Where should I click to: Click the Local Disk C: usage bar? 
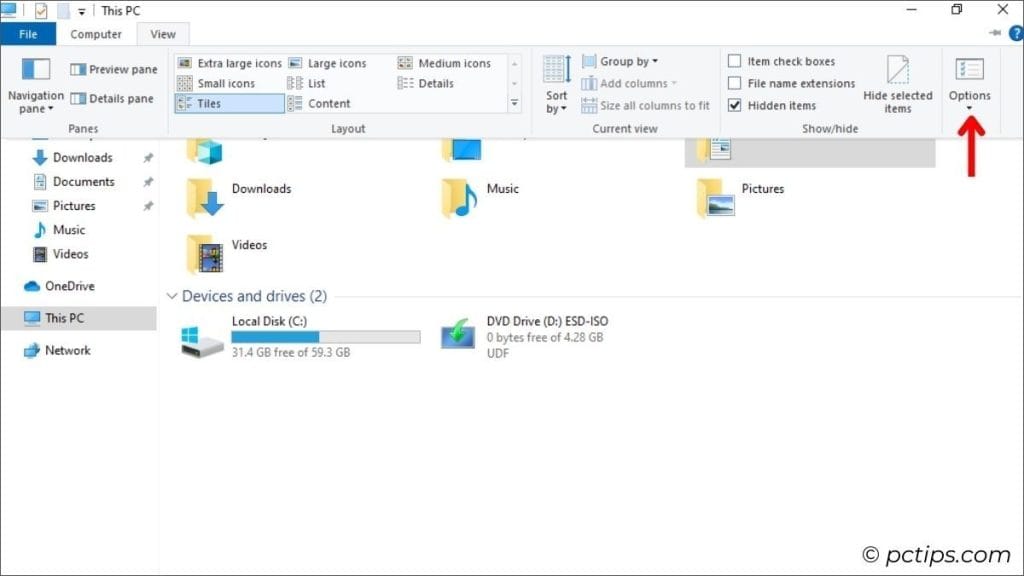[x=325, y=335]
